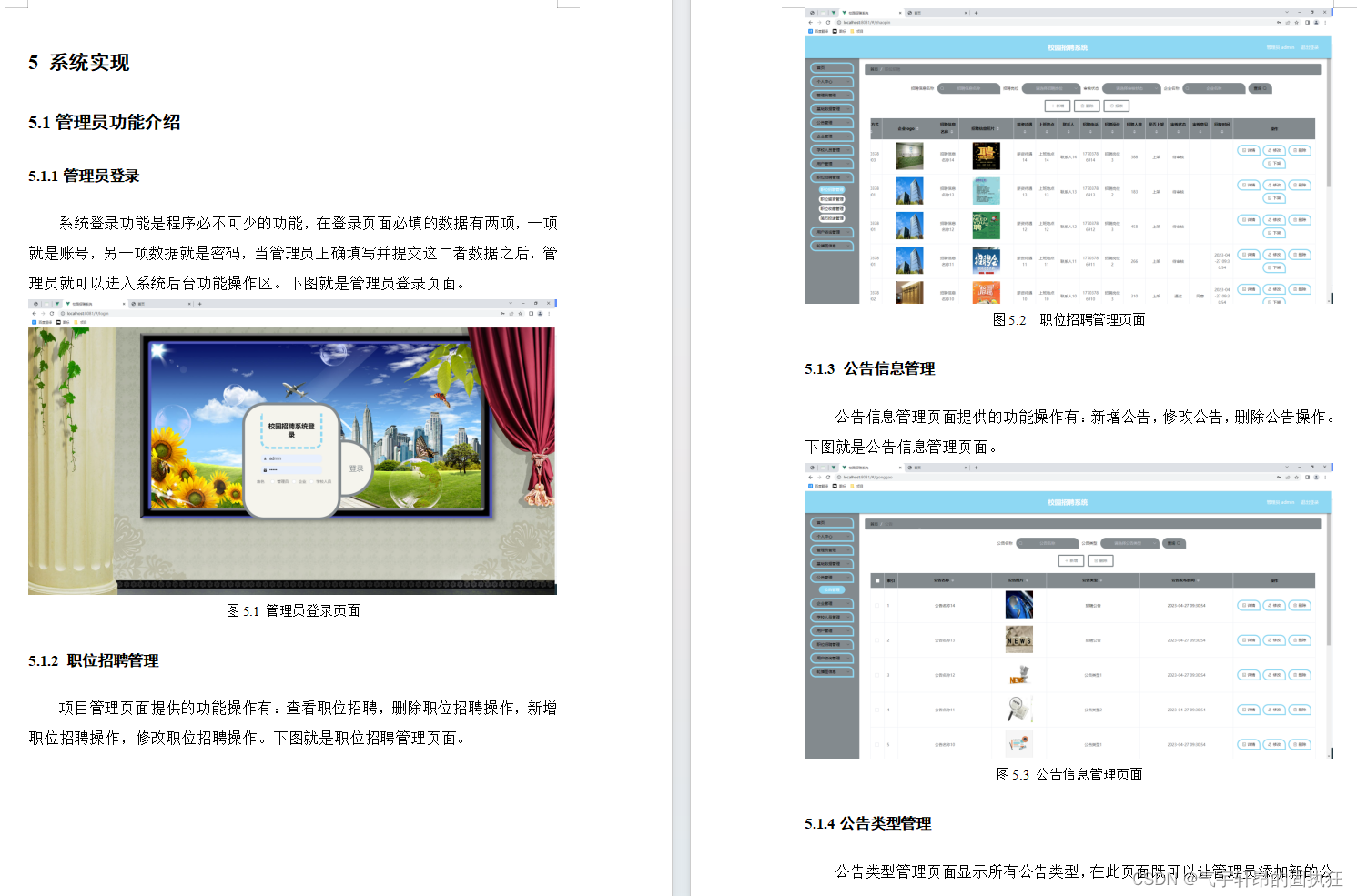
Task: Click the paragraph beginning "系统登录功能是程序必不可少"
Action: (293, 253)
